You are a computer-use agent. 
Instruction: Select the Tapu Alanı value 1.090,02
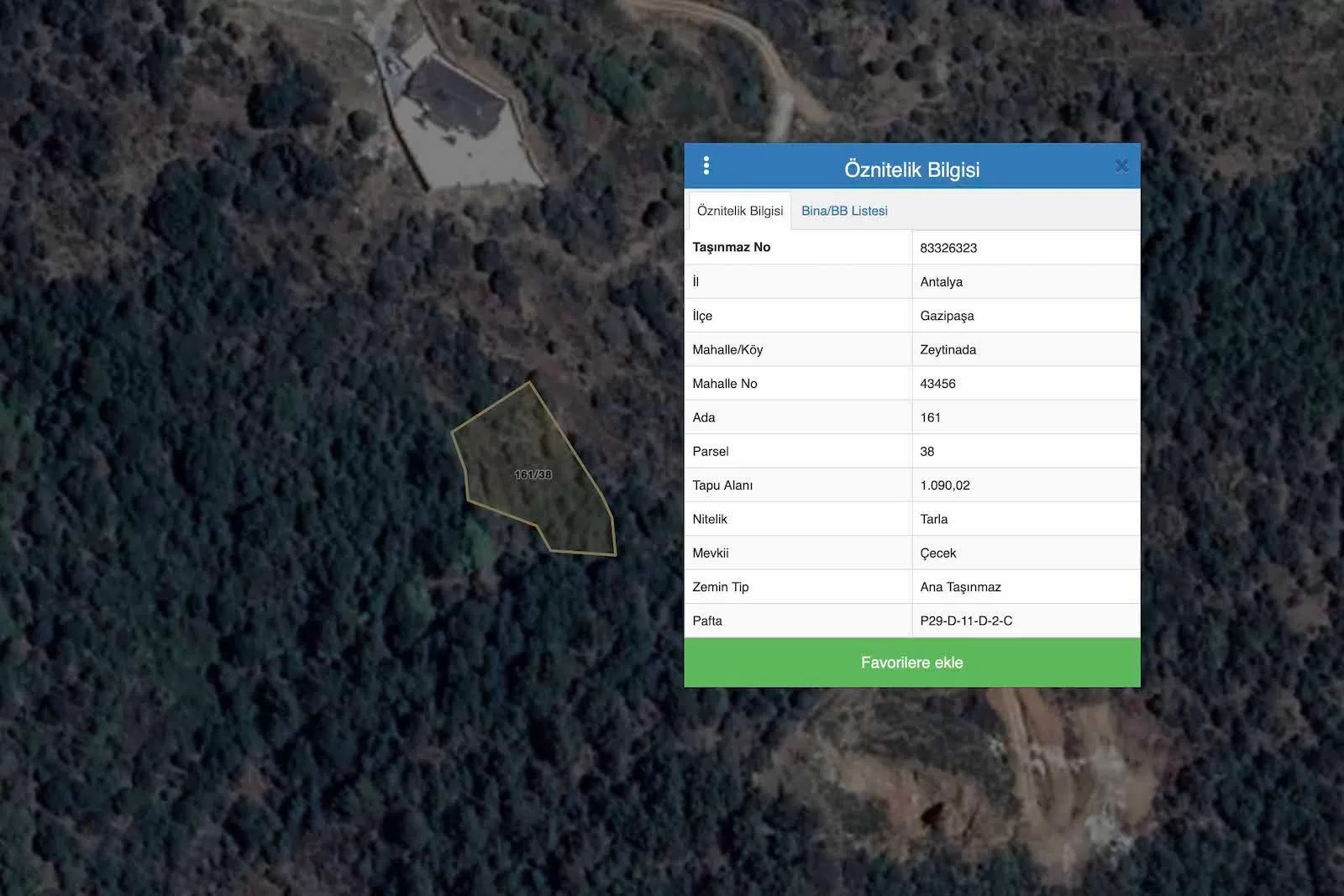point(944,485)
